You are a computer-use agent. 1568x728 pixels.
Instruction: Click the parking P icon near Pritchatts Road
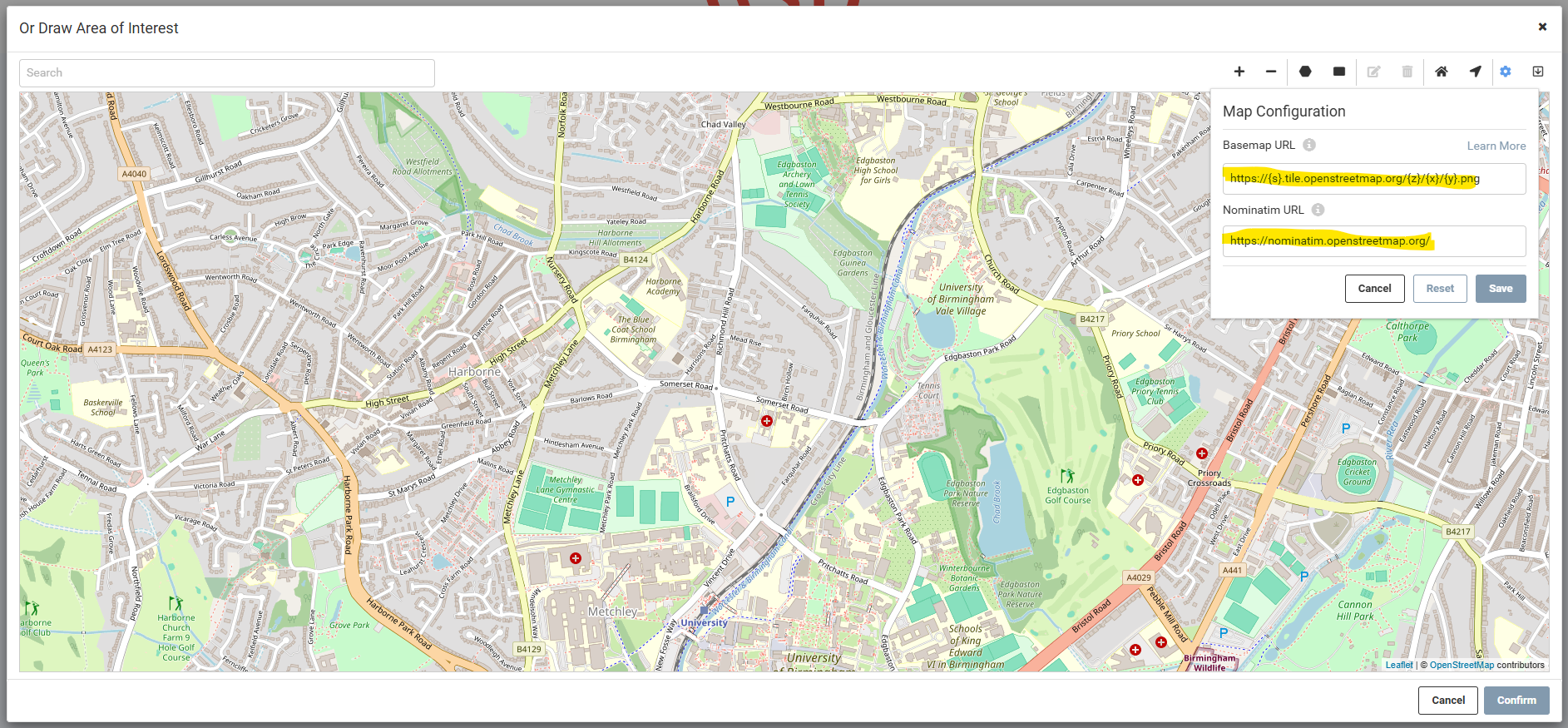(730, 502)
